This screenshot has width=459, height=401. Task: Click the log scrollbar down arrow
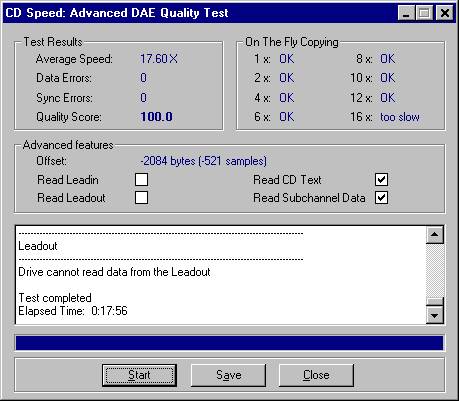[x=435, y=315]
